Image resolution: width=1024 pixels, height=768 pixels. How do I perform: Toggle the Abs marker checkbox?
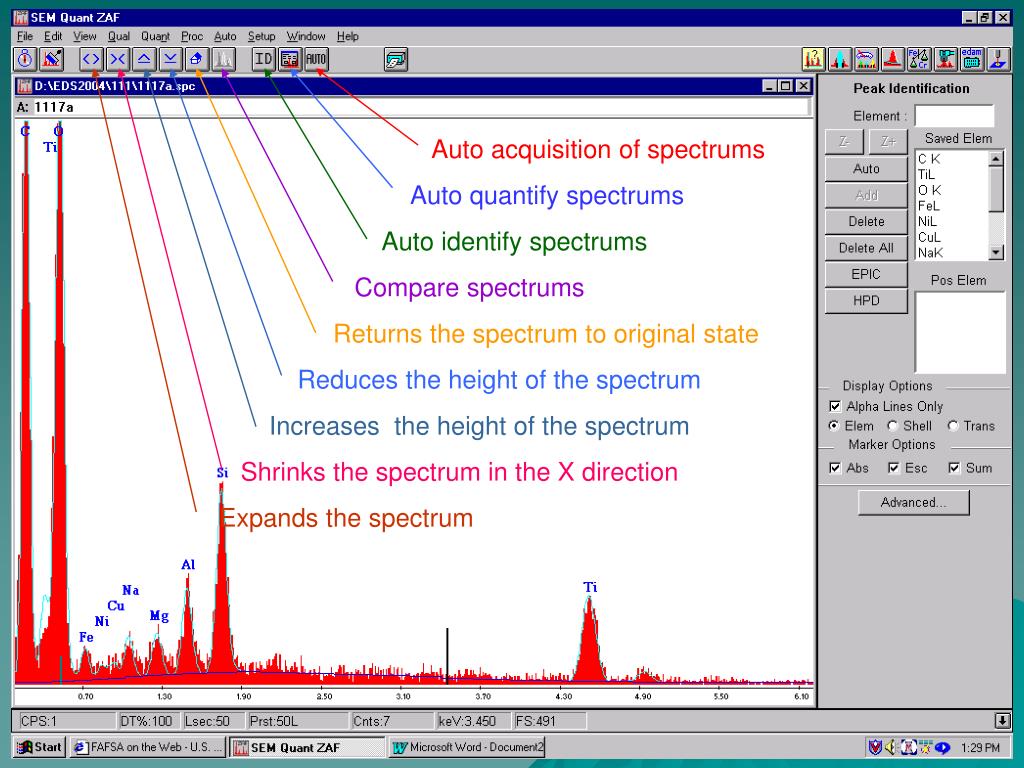(835, 468)
